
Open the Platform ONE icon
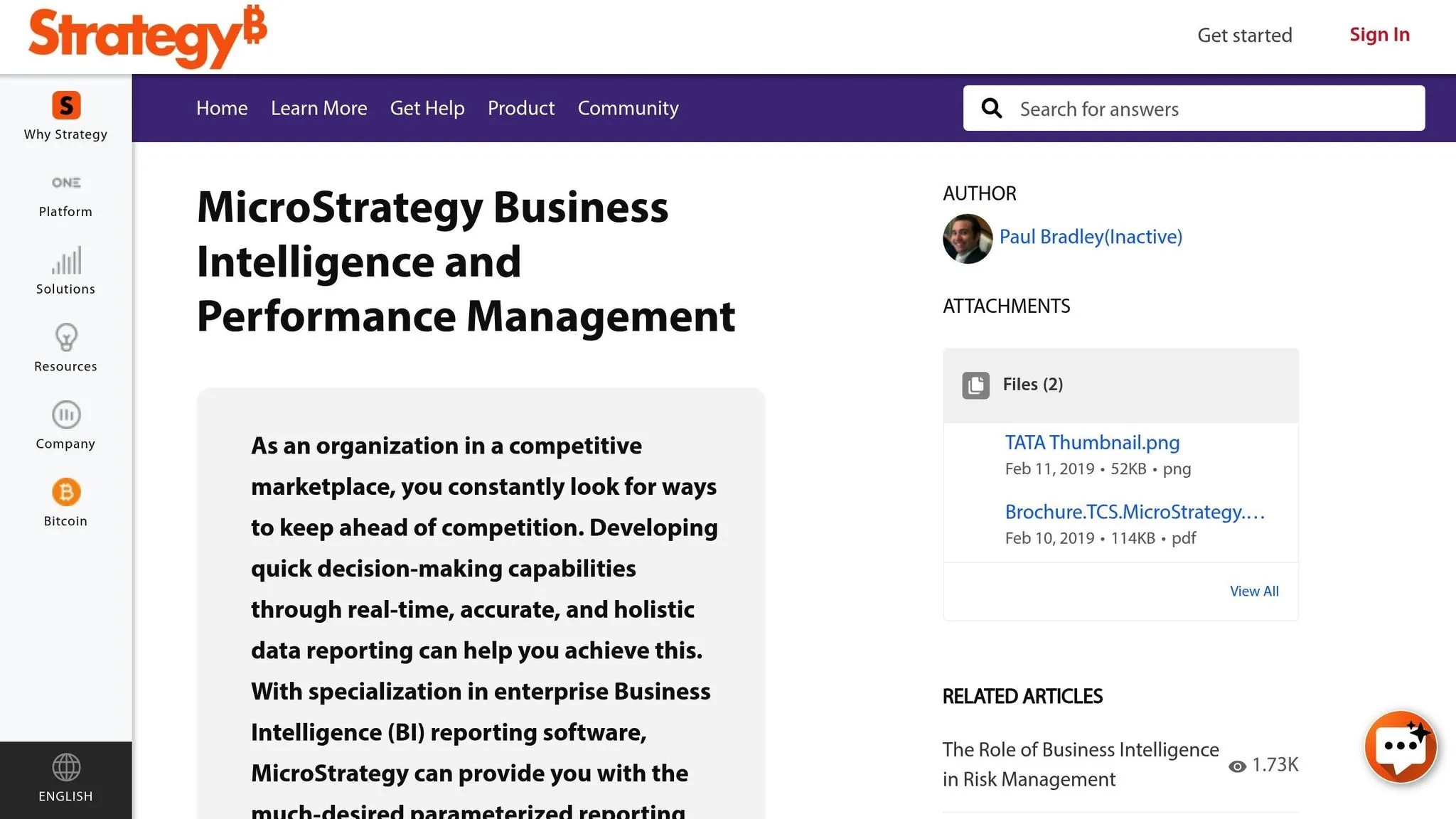pyautogui.click(x=66, y=183)
